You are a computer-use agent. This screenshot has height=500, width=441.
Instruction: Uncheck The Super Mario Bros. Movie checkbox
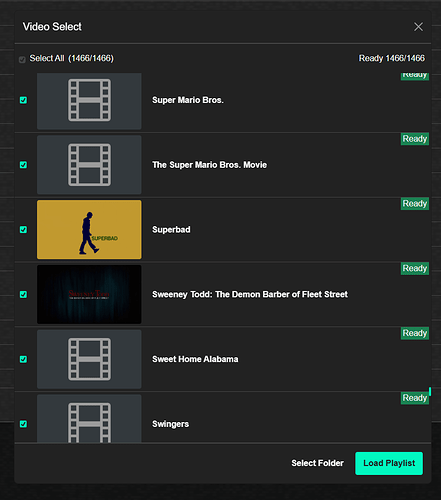(23, 165)
